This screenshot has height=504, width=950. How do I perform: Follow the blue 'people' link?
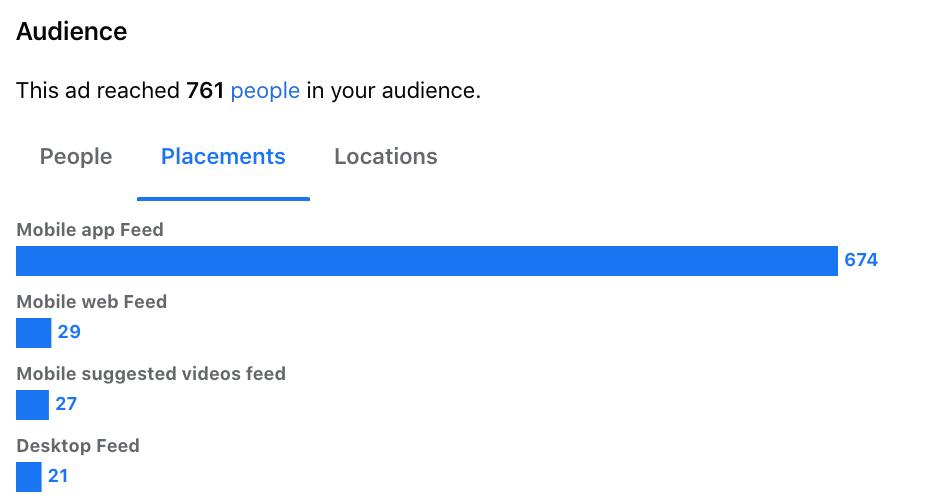tap(265, 91)
